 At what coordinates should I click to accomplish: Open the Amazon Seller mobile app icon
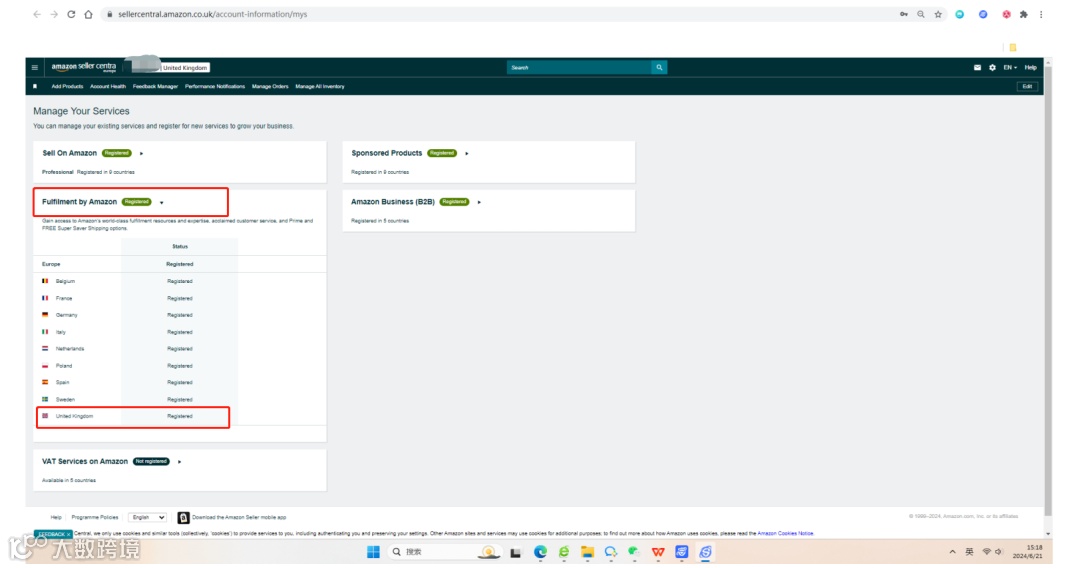pos(183,517)
